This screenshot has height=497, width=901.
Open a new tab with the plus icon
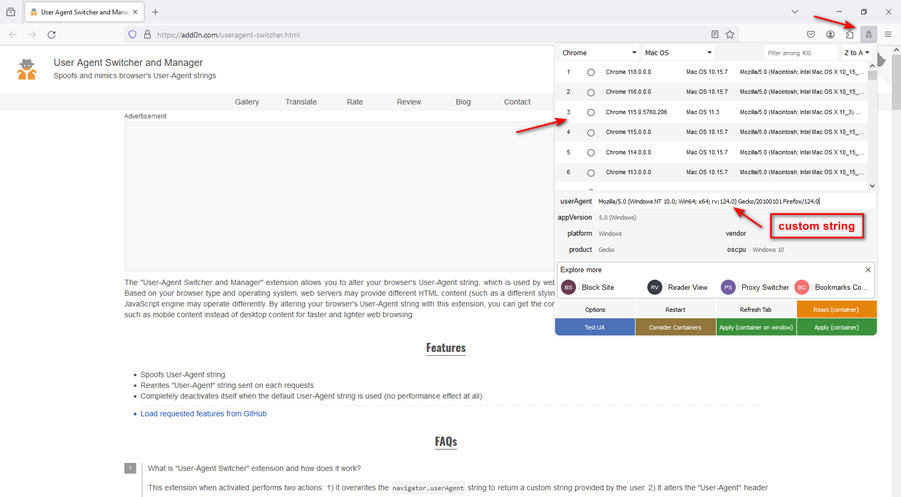pos(155,11)
